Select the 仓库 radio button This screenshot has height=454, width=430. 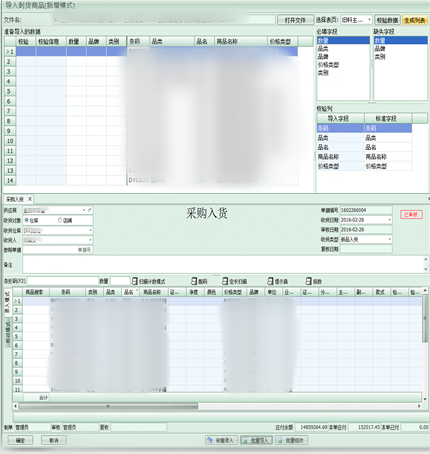click(x=27, y=220)
